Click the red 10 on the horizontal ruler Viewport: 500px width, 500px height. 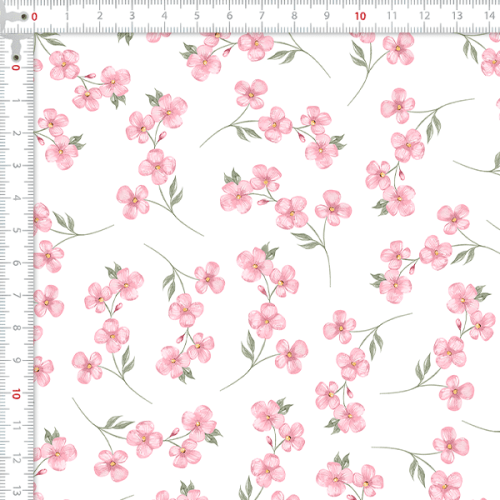pyautogui.click(x=360, y=16)
